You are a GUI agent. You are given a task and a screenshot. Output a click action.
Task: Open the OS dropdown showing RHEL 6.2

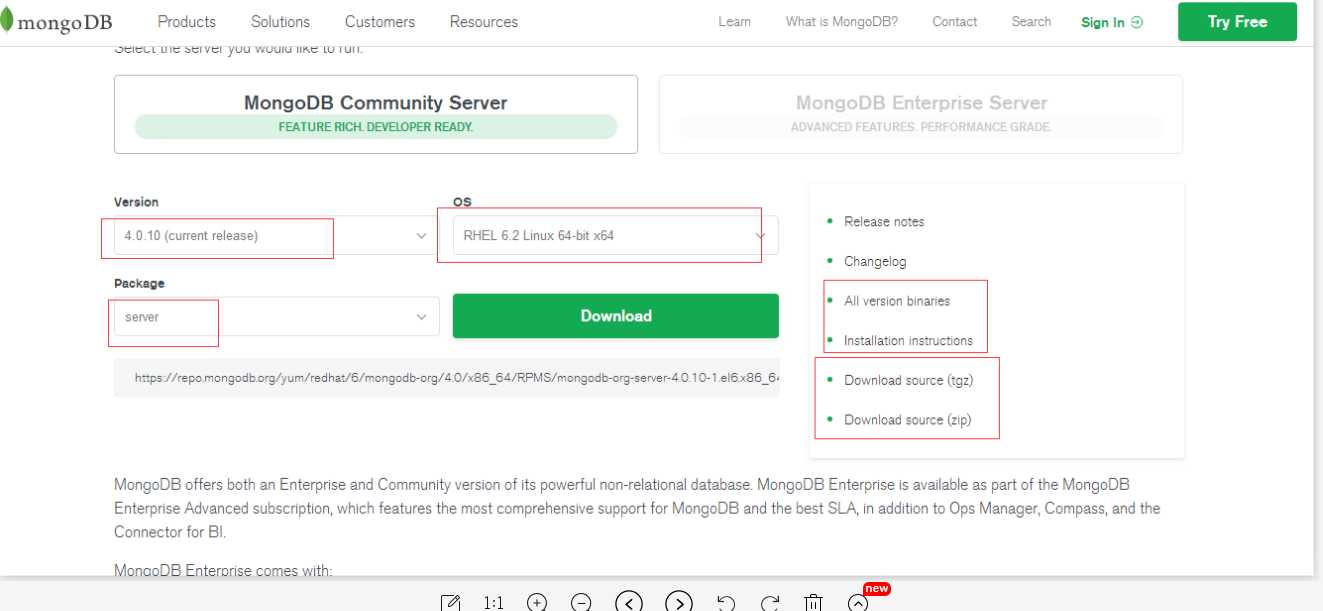pos(615,236)
